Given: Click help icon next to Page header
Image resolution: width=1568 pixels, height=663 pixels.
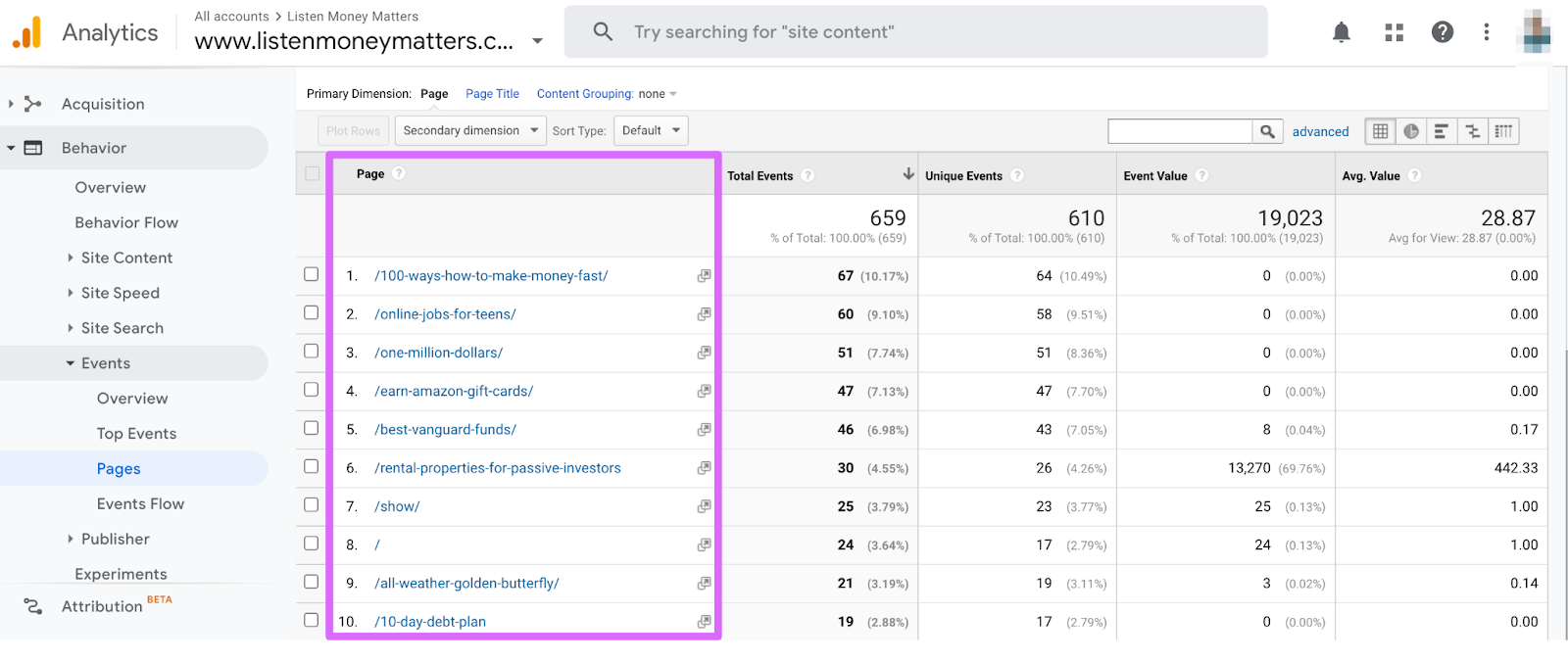Looking at the screenshot, I should 399,173.
